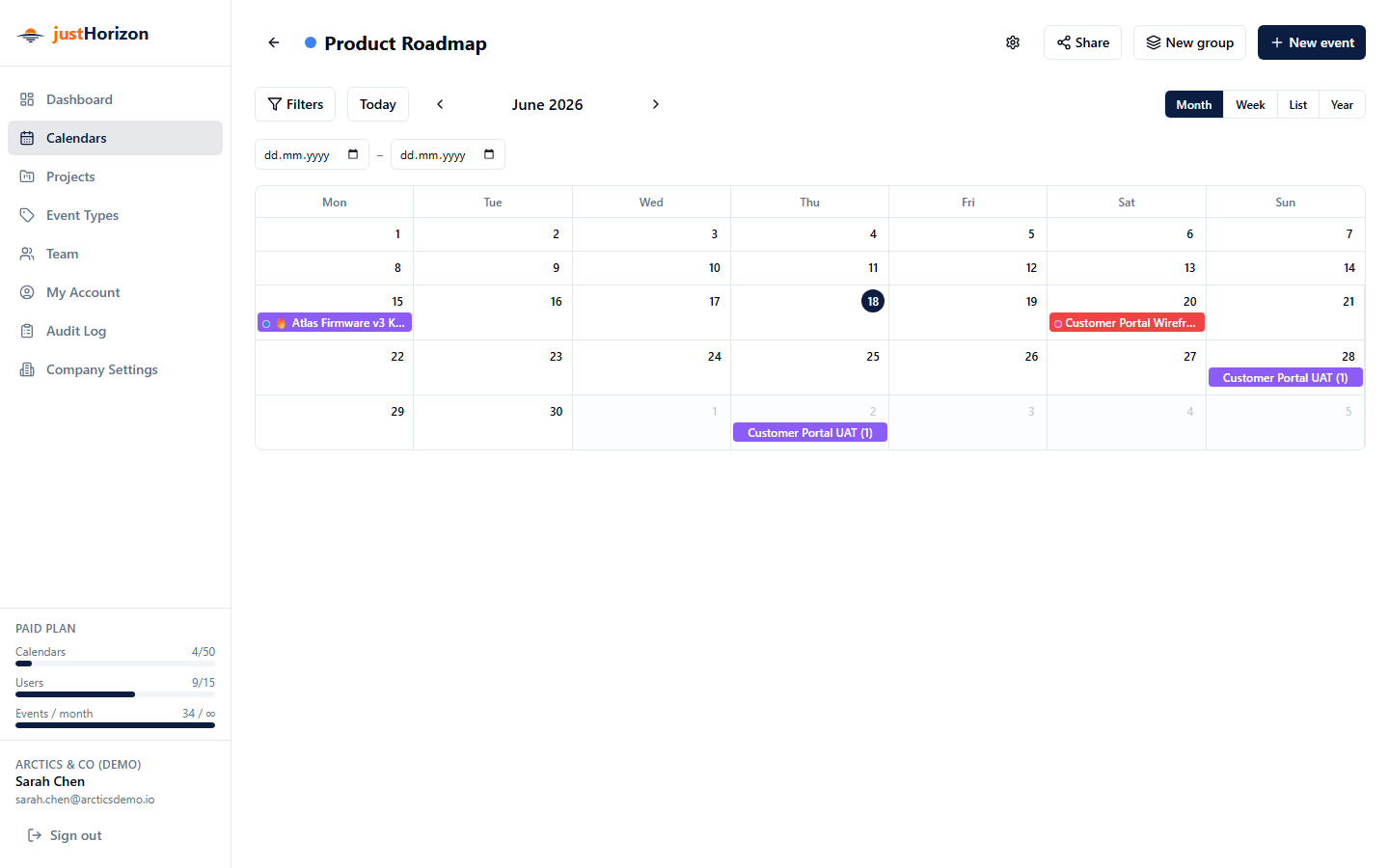The width and height of the screenshot is (1389, 868).
Task: Open the Filters panel
Action: (x=295, y=104)
